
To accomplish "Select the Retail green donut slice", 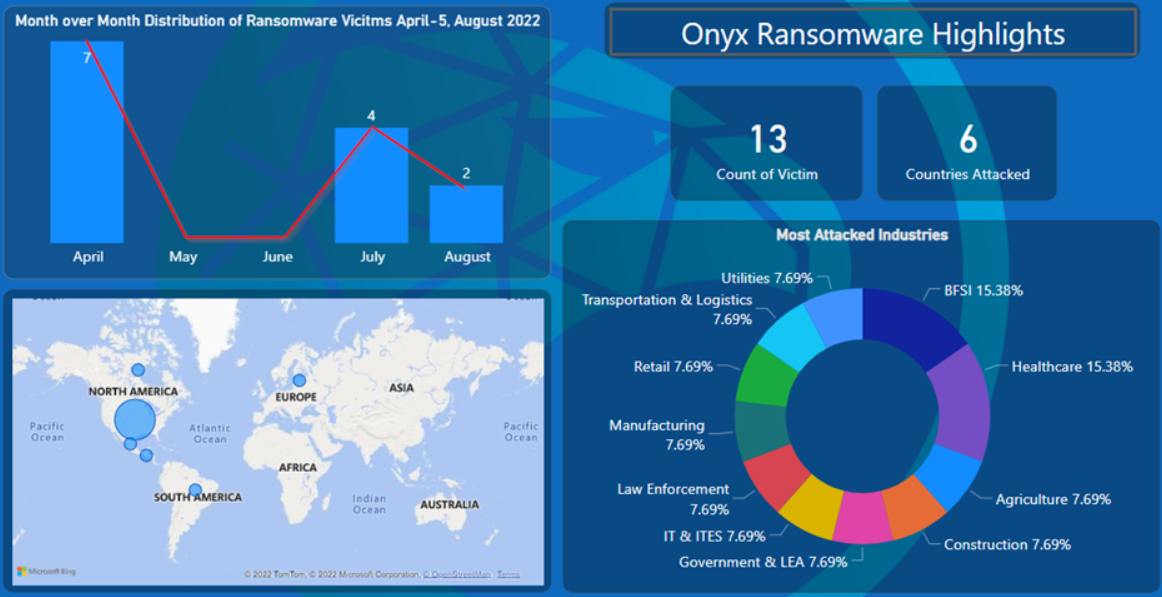I will 766,378.
